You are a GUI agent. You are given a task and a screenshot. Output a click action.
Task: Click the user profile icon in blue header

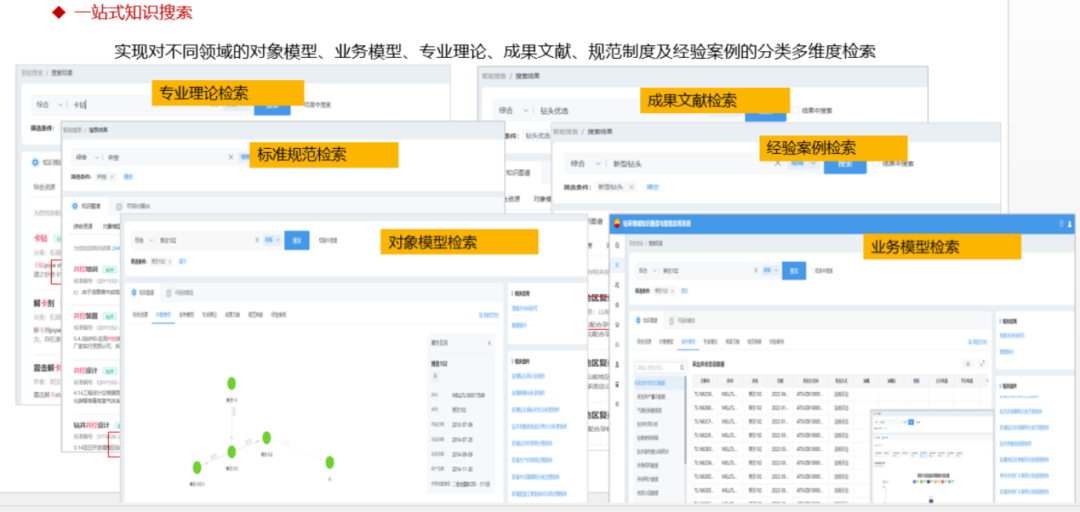(x=1067, y=225)
